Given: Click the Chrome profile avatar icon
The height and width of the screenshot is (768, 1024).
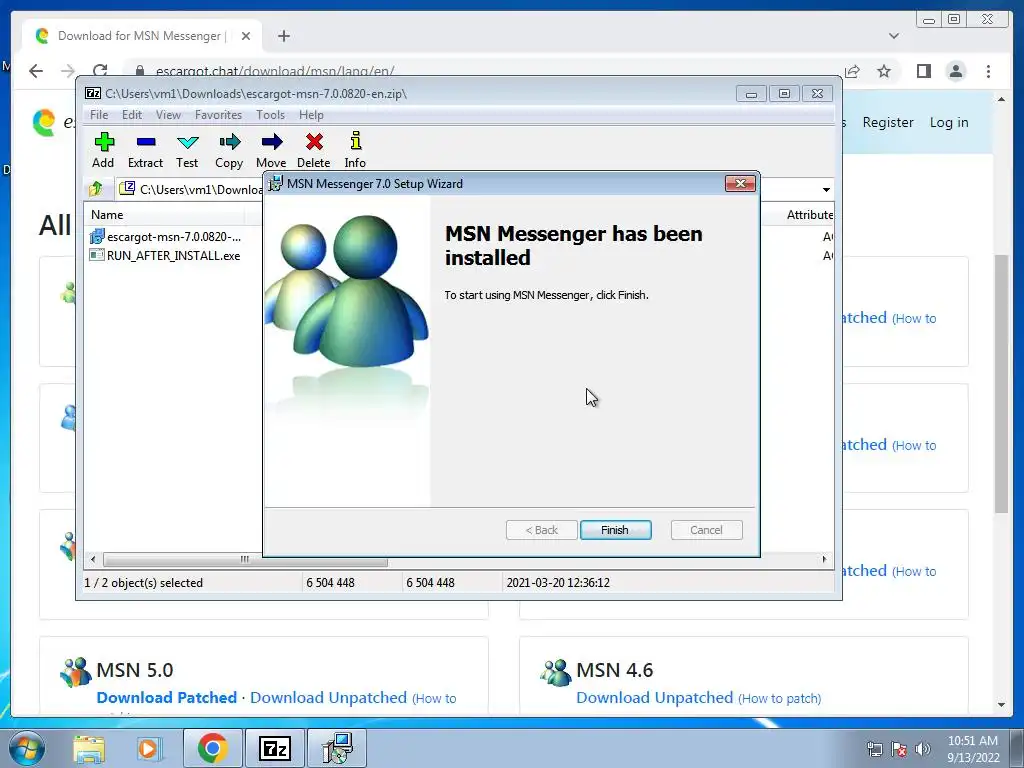Looking at the screenshot, I should pos(956,71).
